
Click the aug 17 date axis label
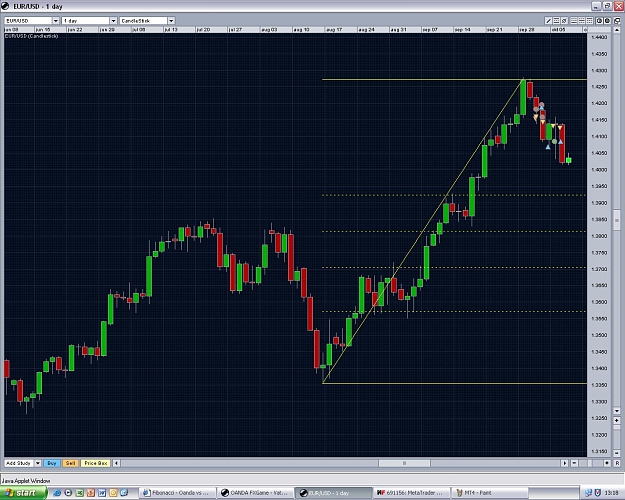click(x=334, y=30)
